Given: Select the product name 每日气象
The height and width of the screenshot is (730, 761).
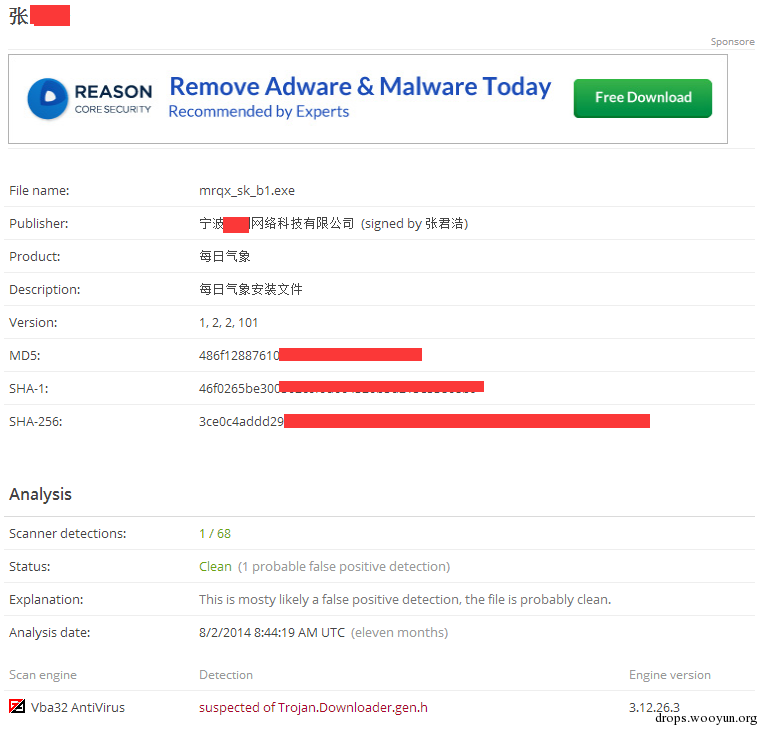Looking at the screenshot, I should pos(225,256).
